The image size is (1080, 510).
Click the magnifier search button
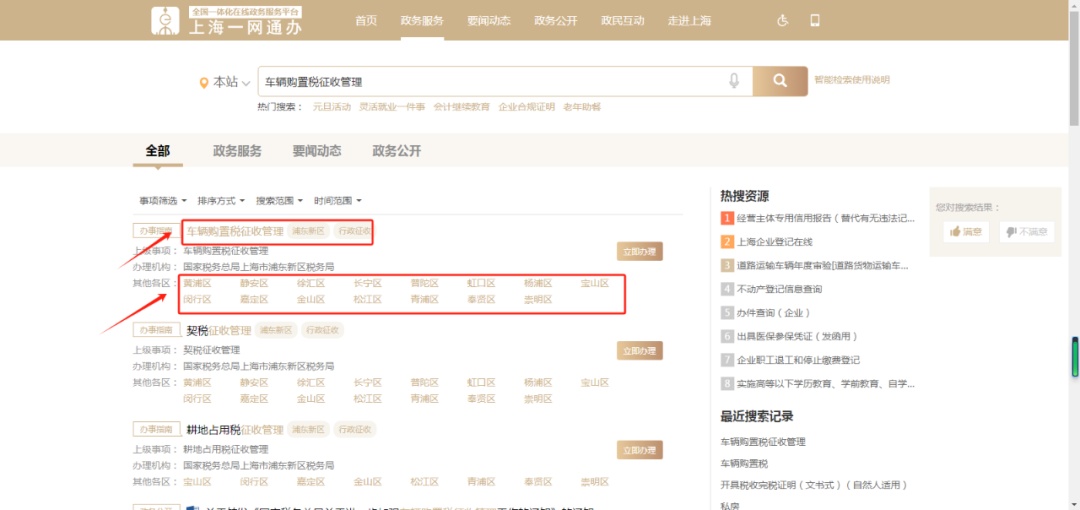click(780, 81)
